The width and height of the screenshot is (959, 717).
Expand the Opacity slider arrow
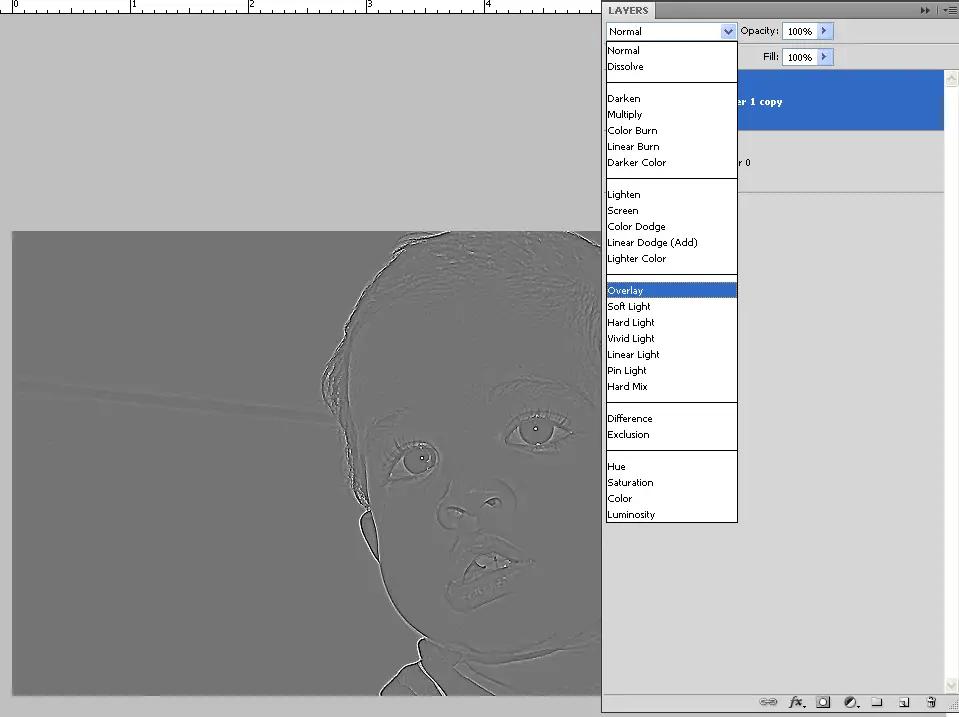click(x=825, y=32)
